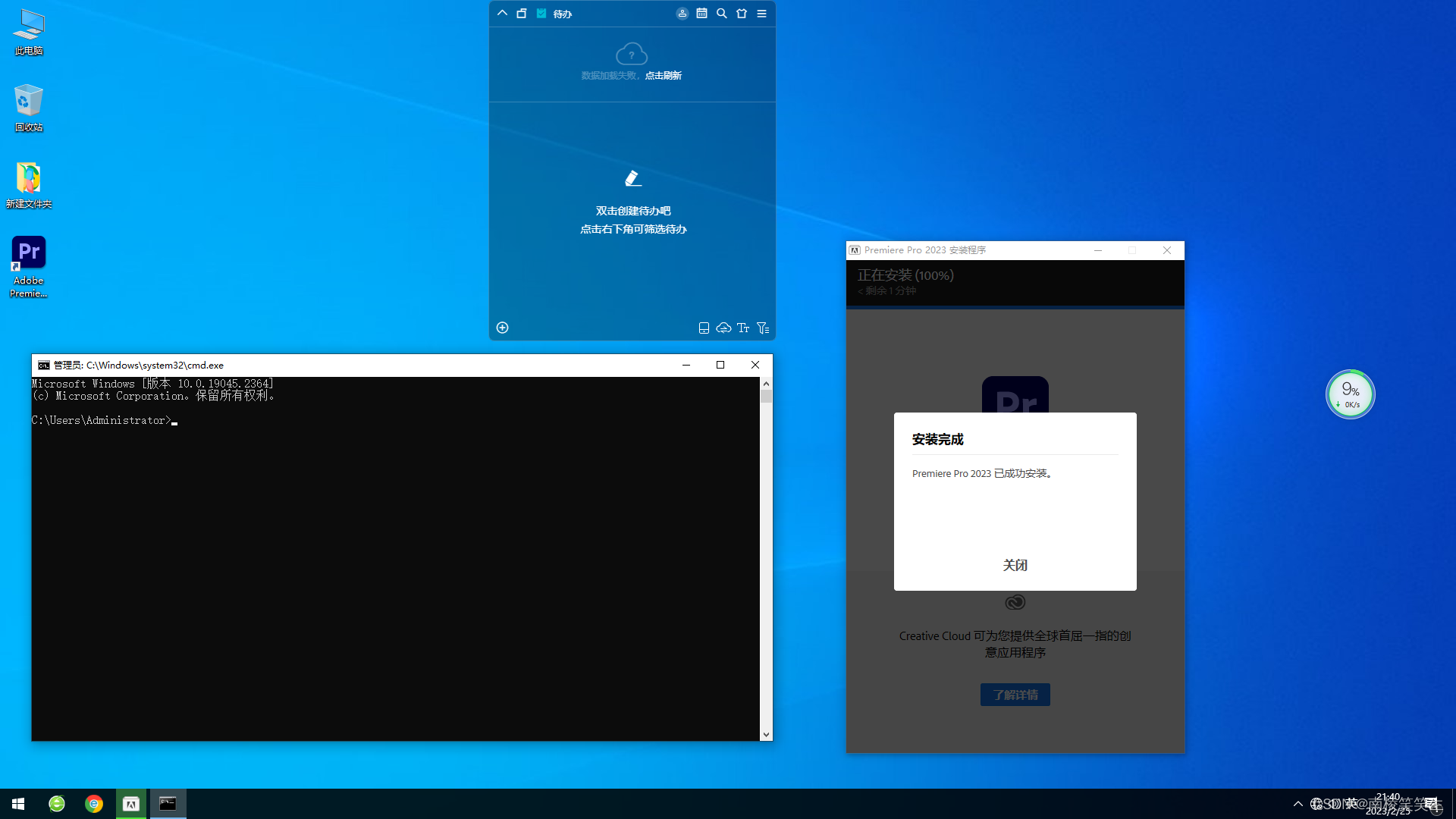Select the 回收站 recycle bin desktop icon
Image resolution: width=1456 pixels, height=819 pixels.
point(29,108)
